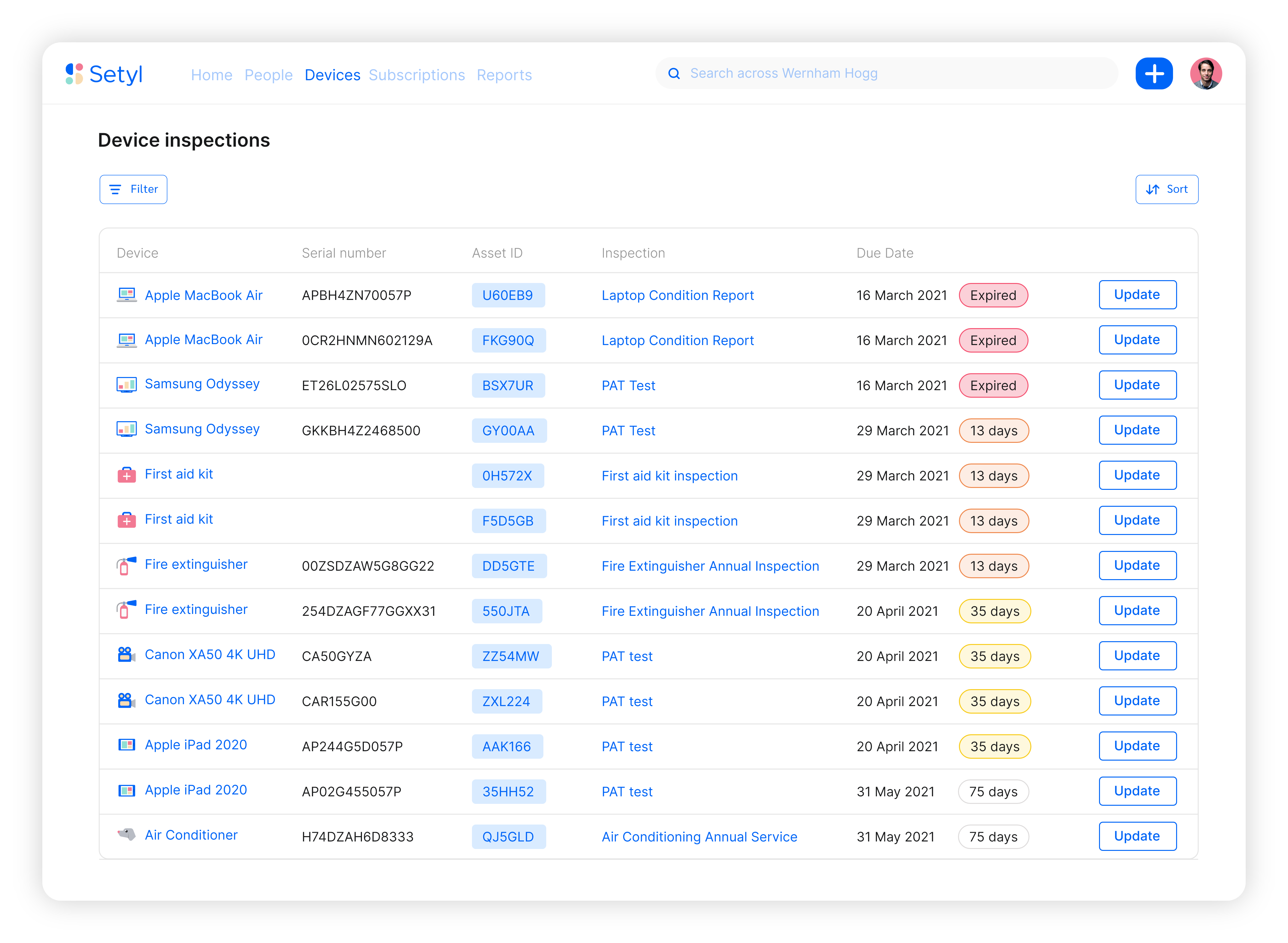Click the first Apple MacBook Air laptop icon
The height and width of the screenshot is (943, 1288).
point(126,295)
